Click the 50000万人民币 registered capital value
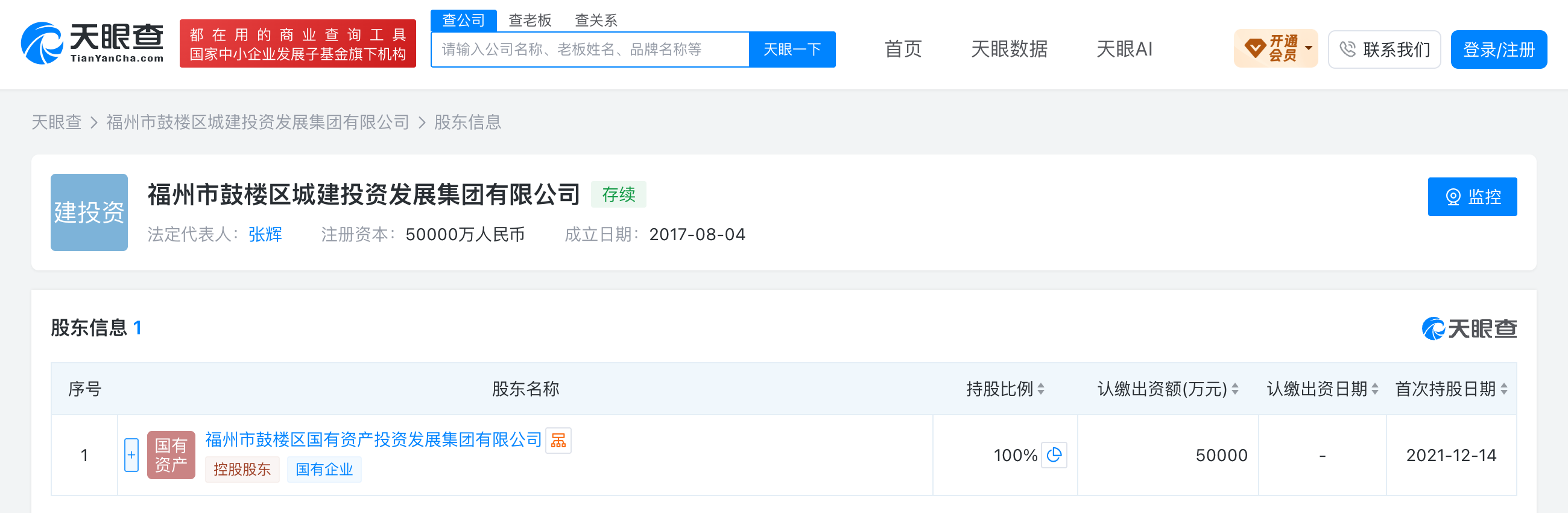 point(465,234)
